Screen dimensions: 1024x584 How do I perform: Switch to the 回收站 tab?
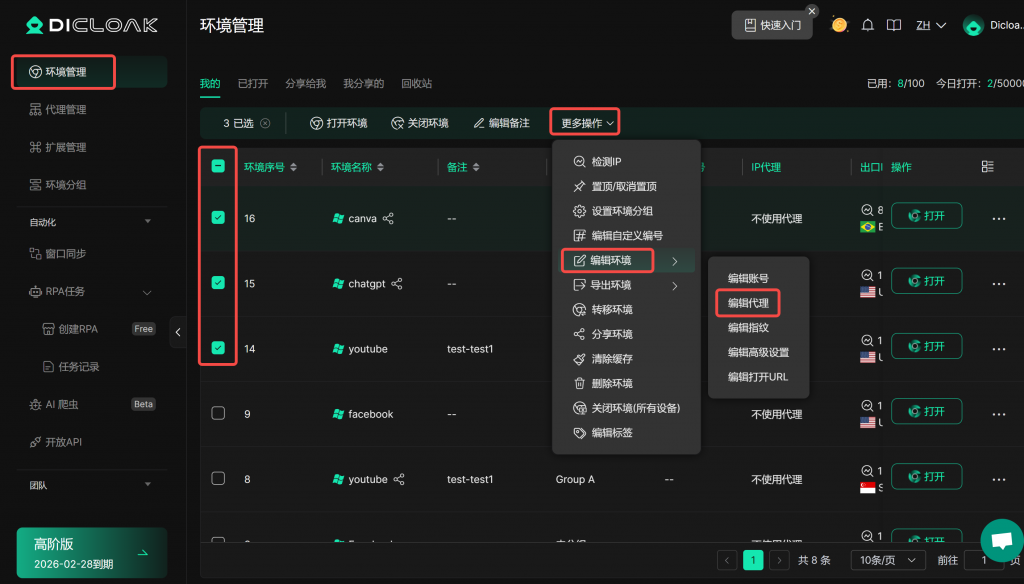click(x=416, y=84)
